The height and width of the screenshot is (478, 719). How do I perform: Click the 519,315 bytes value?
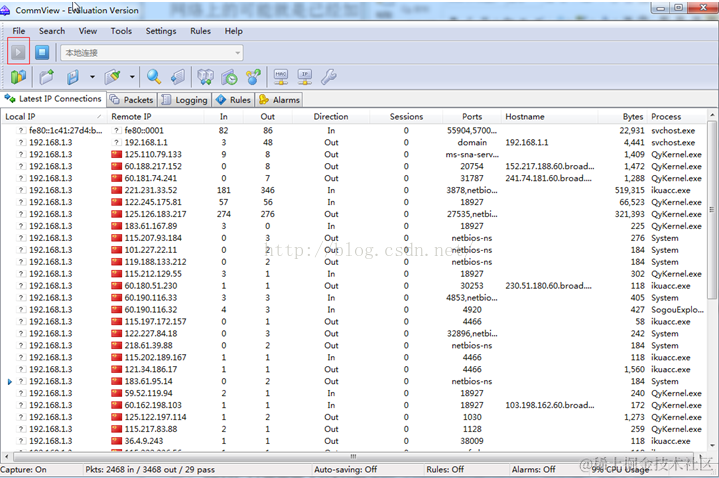point(630,190)
